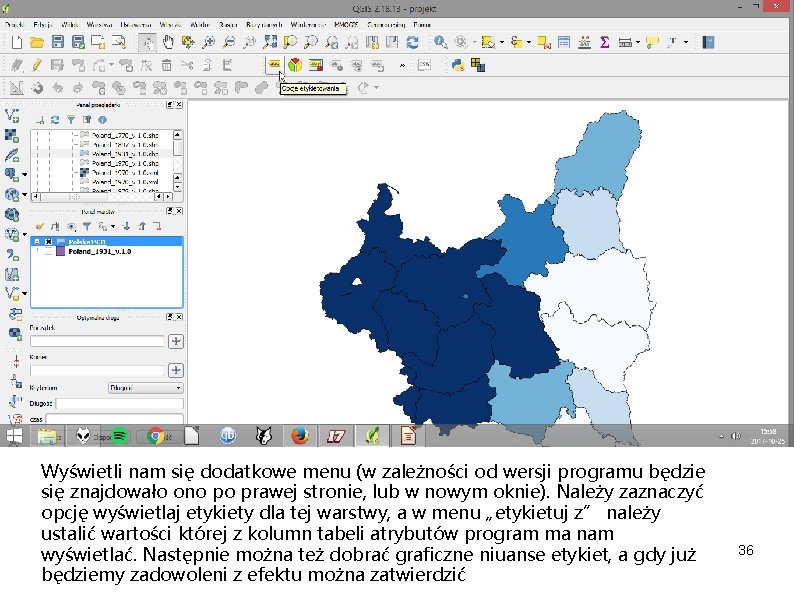The image size is (794, 595).
Task: Open a project with the yellow folder icon
Action: 37,42
